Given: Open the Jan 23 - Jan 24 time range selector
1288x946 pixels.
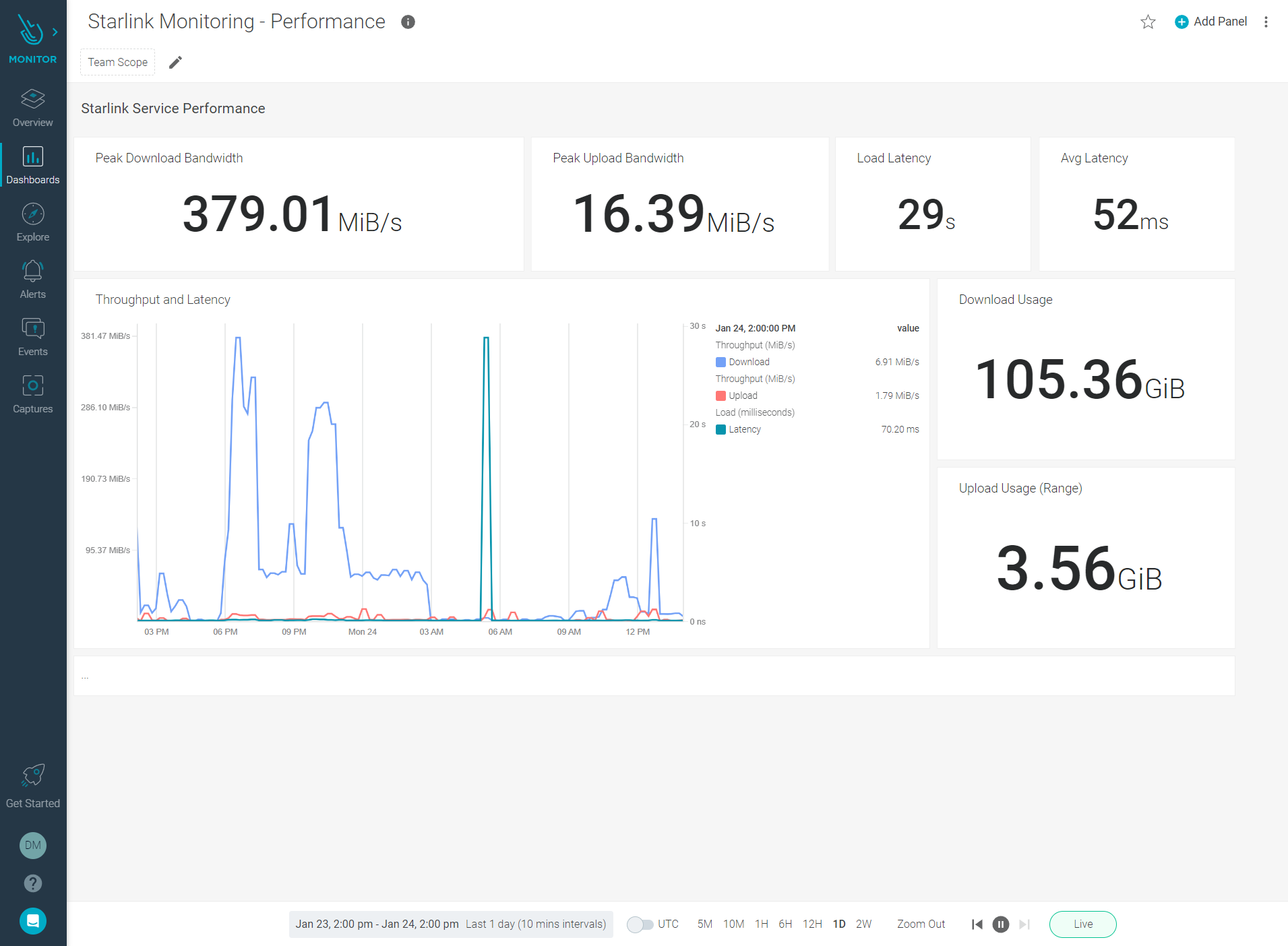Looking at the screenshot, I should tap(451, 924).
